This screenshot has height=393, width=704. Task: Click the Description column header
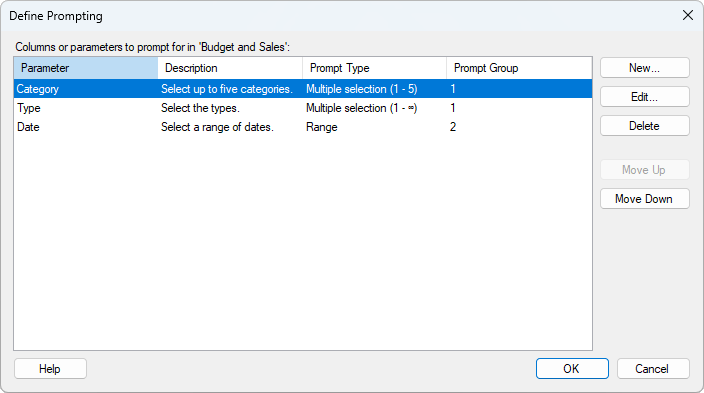pos(230,68)
